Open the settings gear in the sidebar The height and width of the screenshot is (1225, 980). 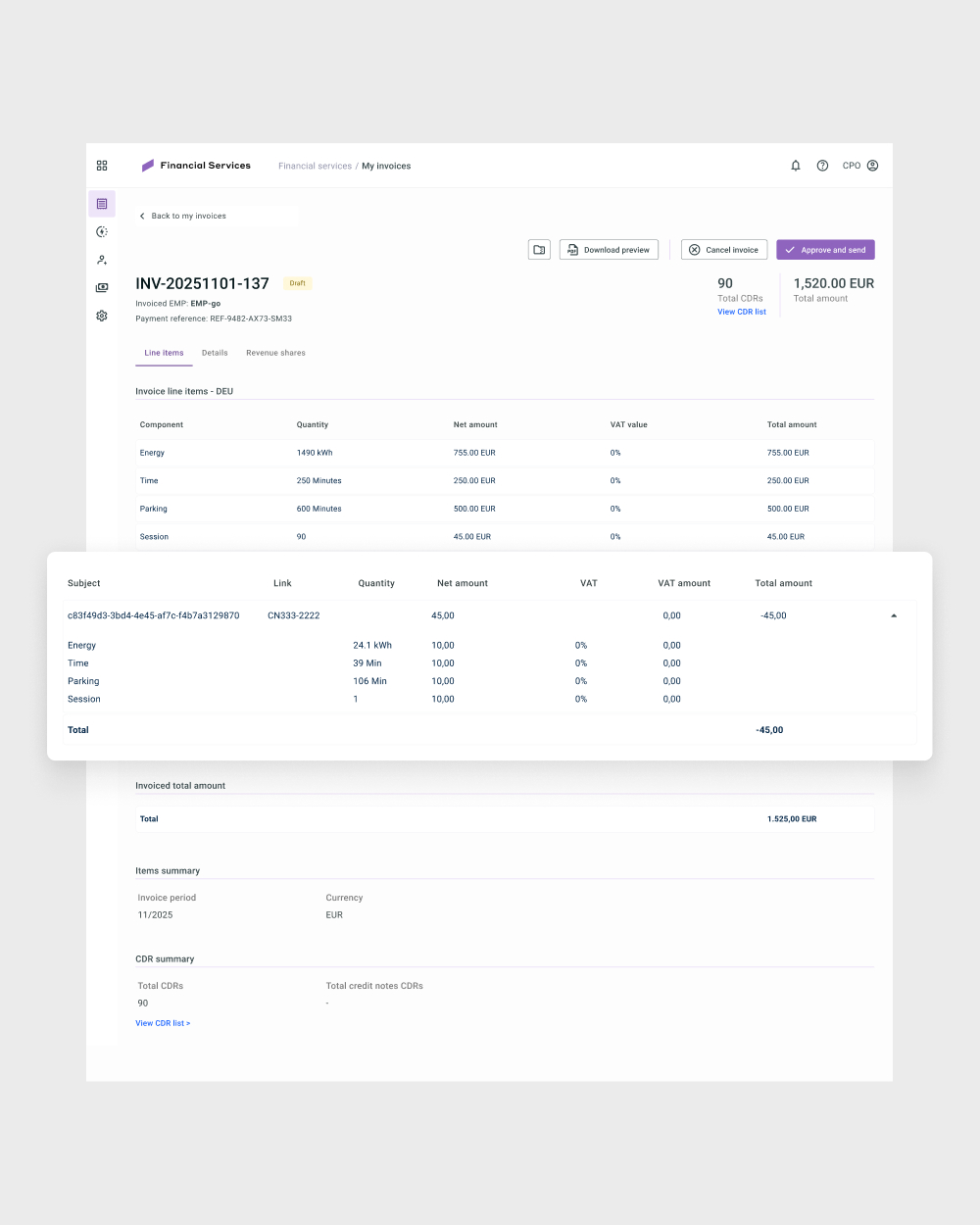pos(102,316)
